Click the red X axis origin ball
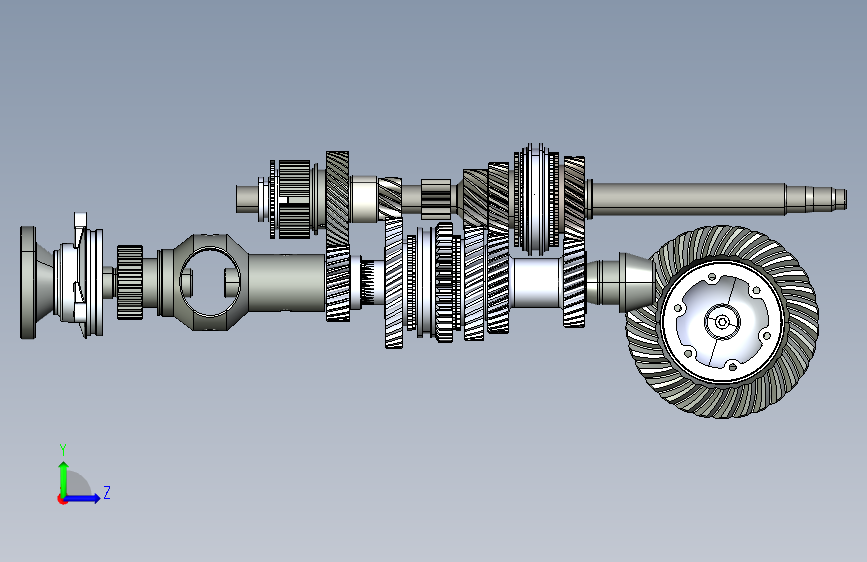The width and height of the screenshot is (867, 562). tap(62, 499)
